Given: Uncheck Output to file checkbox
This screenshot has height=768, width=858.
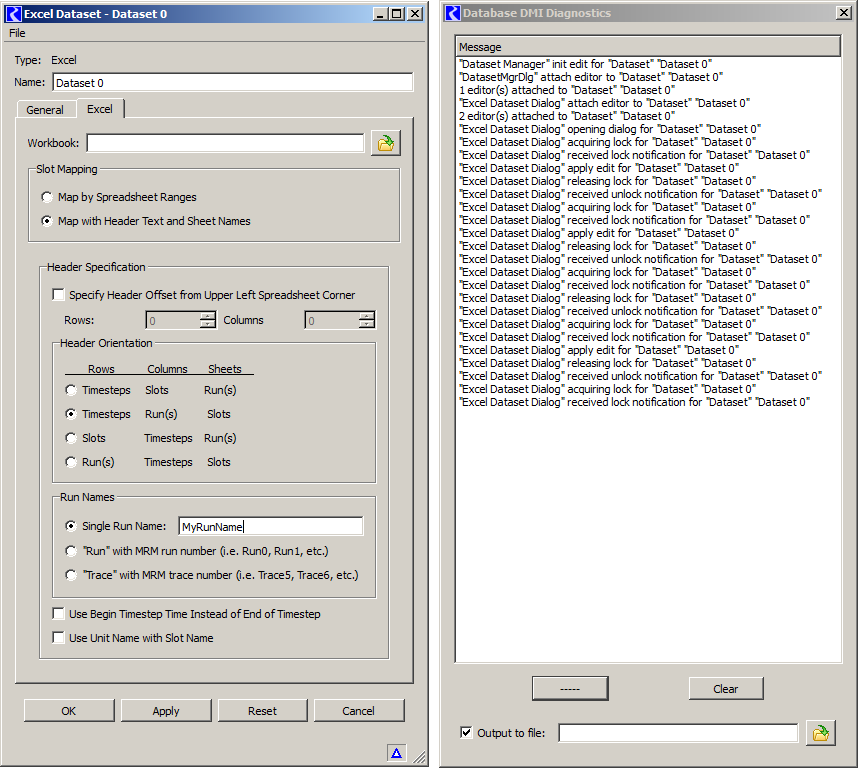Looking at the screenshot, I should tap(466, 732).
